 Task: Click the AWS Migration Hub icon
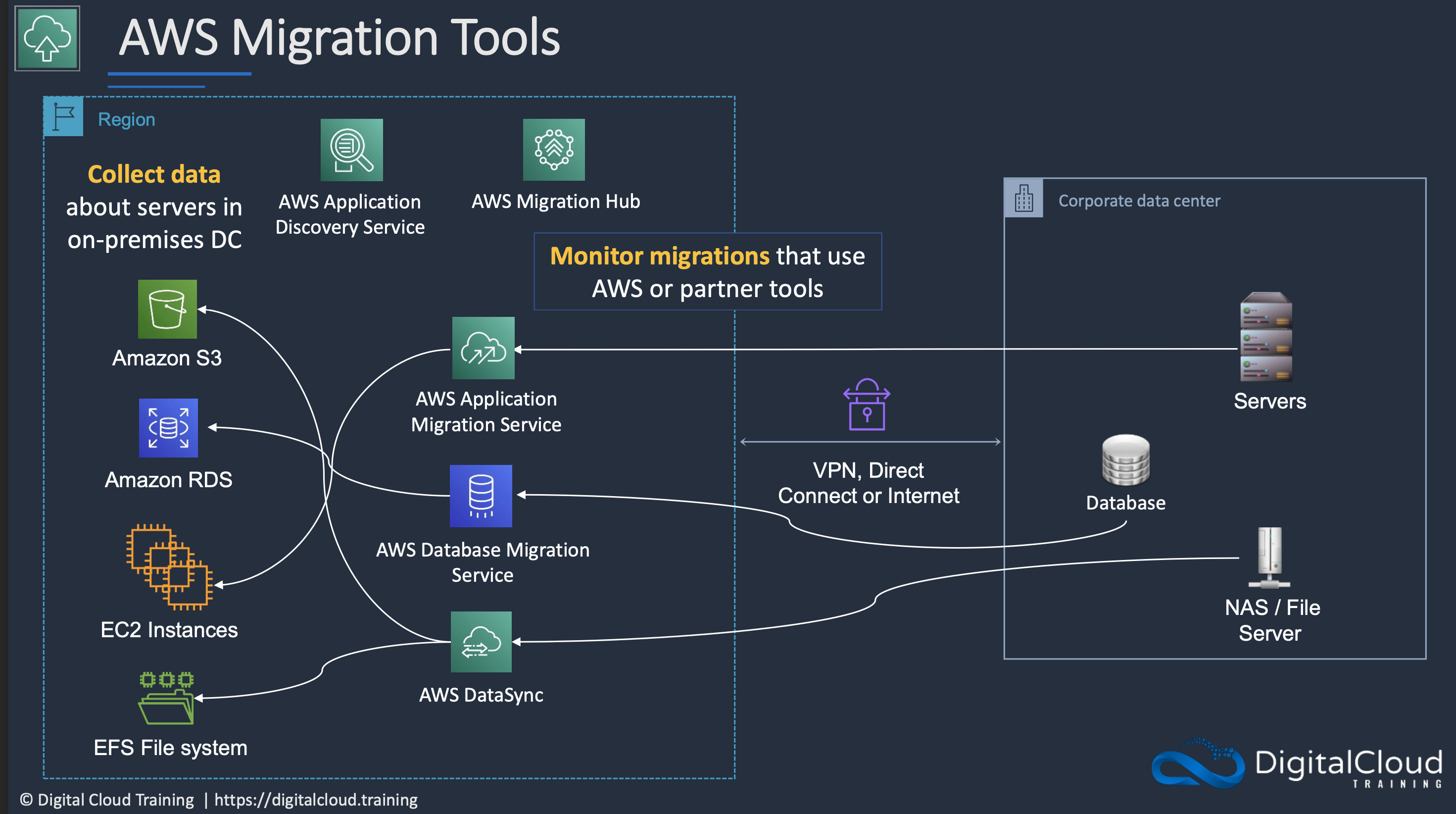[554, 150]
